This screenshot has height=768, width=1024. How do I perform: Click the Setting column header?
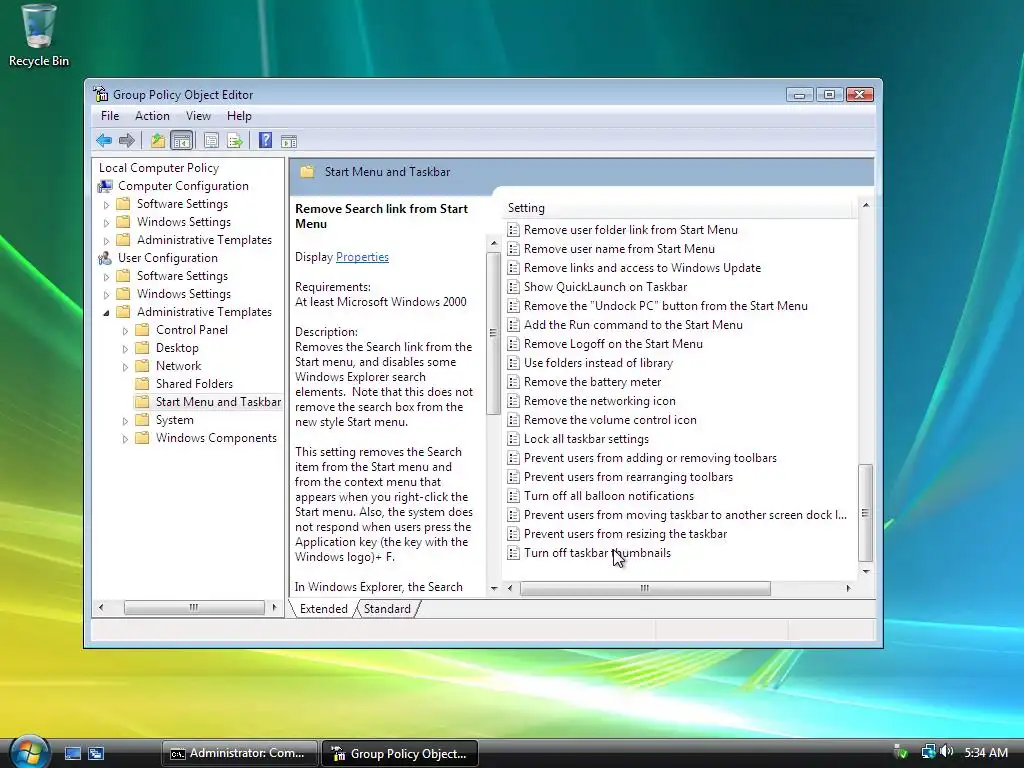[679, 208]
